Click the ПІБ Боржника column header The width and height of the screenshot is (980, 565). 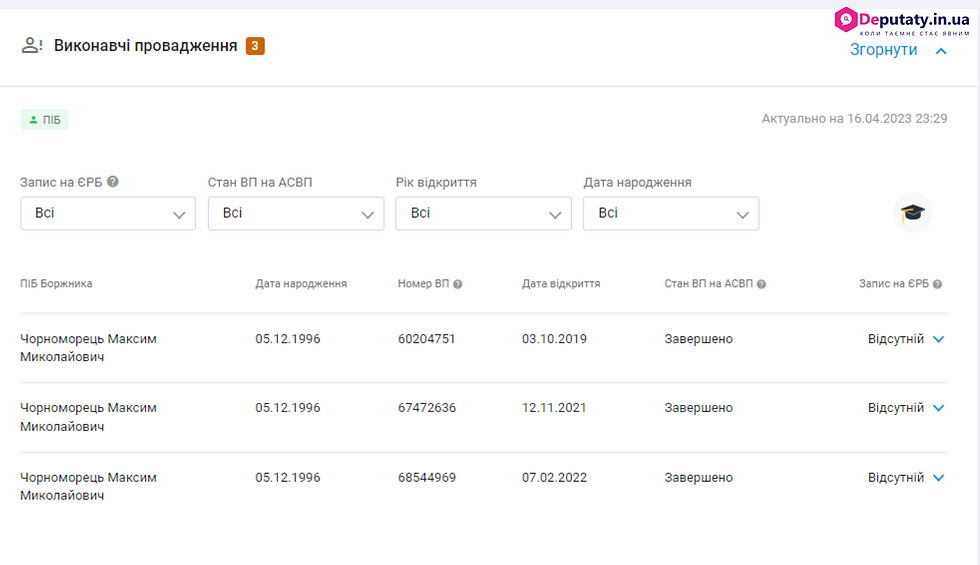point(56,284)
